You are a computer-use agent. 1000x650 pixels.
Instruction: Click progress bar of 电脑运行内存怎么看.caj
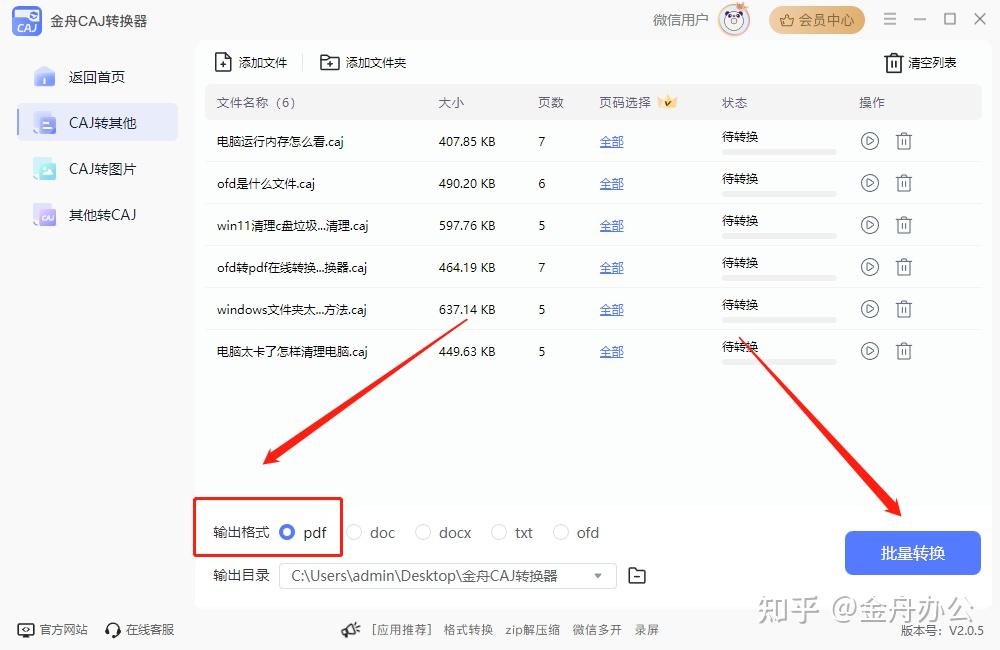[779, 152]
